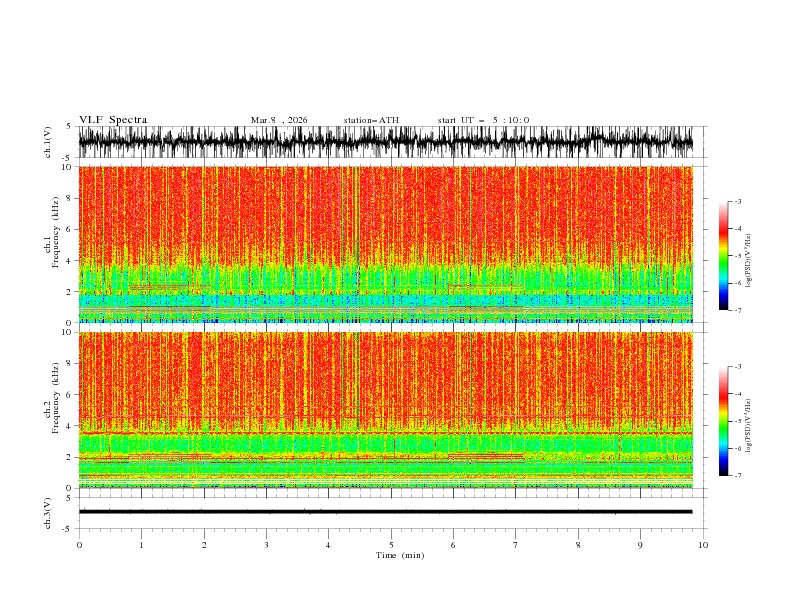Click the 'start UT = 5:10:0' label
This screenshot has height=612, width=792.
point(483,120)
